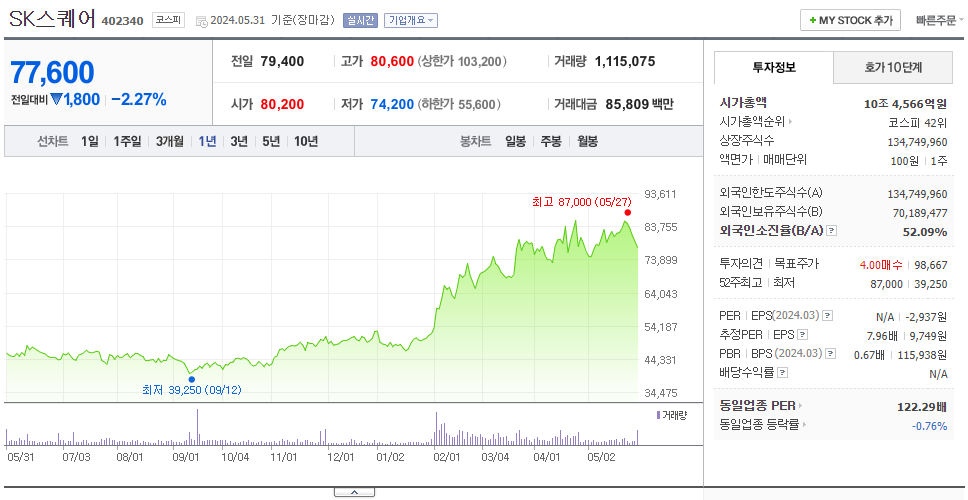Click the 투자의견 label
The image size is (968, 500).
point(741,264)
